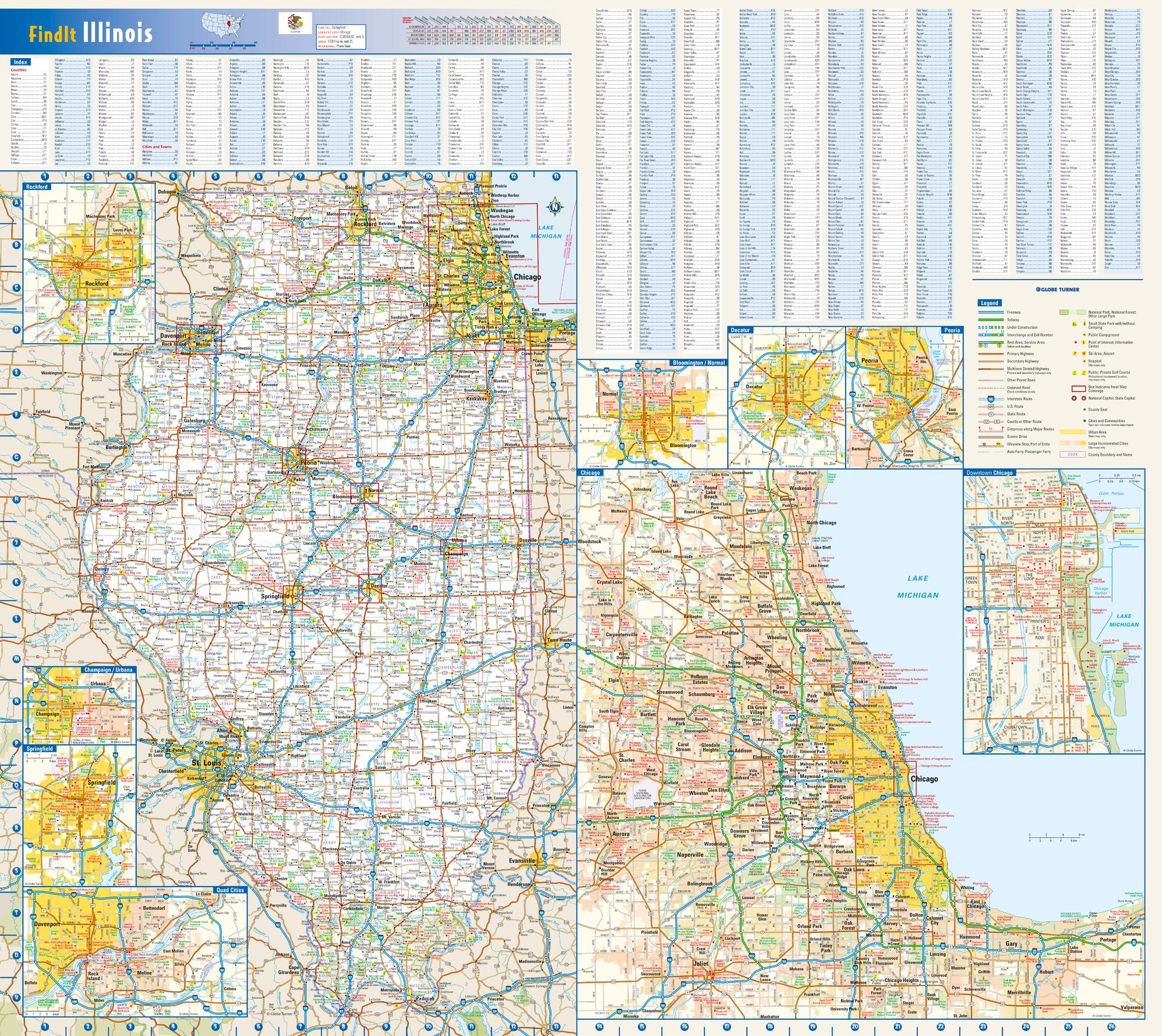The image size is (1162, 1036).
Task: Click the Index heading label
Action: tap(21, 62)
